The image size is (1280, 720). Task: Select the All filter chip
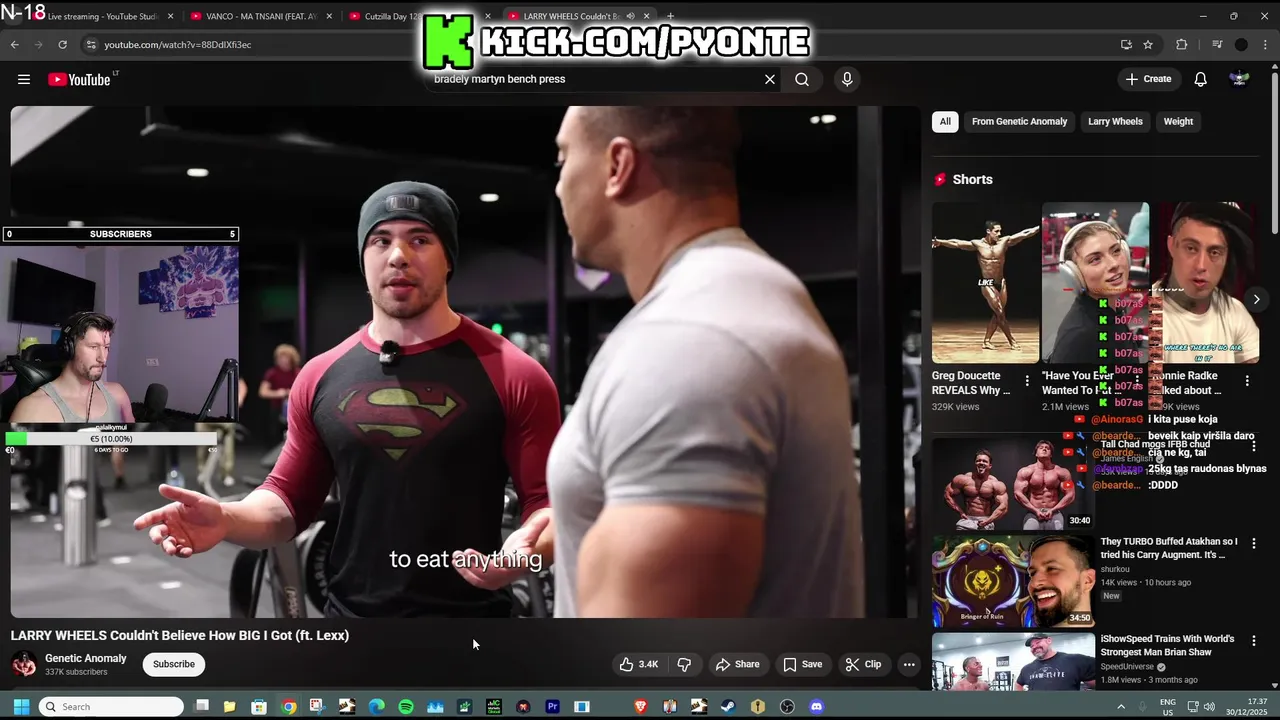(945, 121)
